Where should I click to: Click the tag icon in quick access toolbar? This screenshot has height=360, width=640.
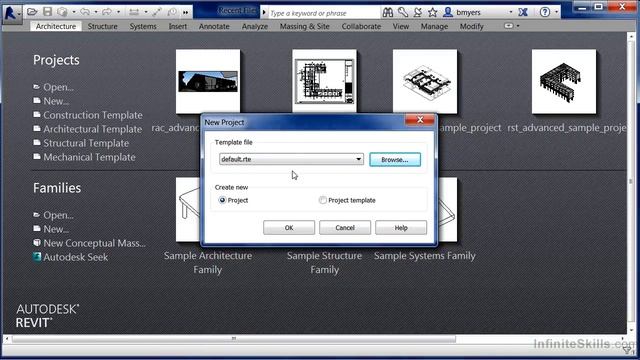172,12
